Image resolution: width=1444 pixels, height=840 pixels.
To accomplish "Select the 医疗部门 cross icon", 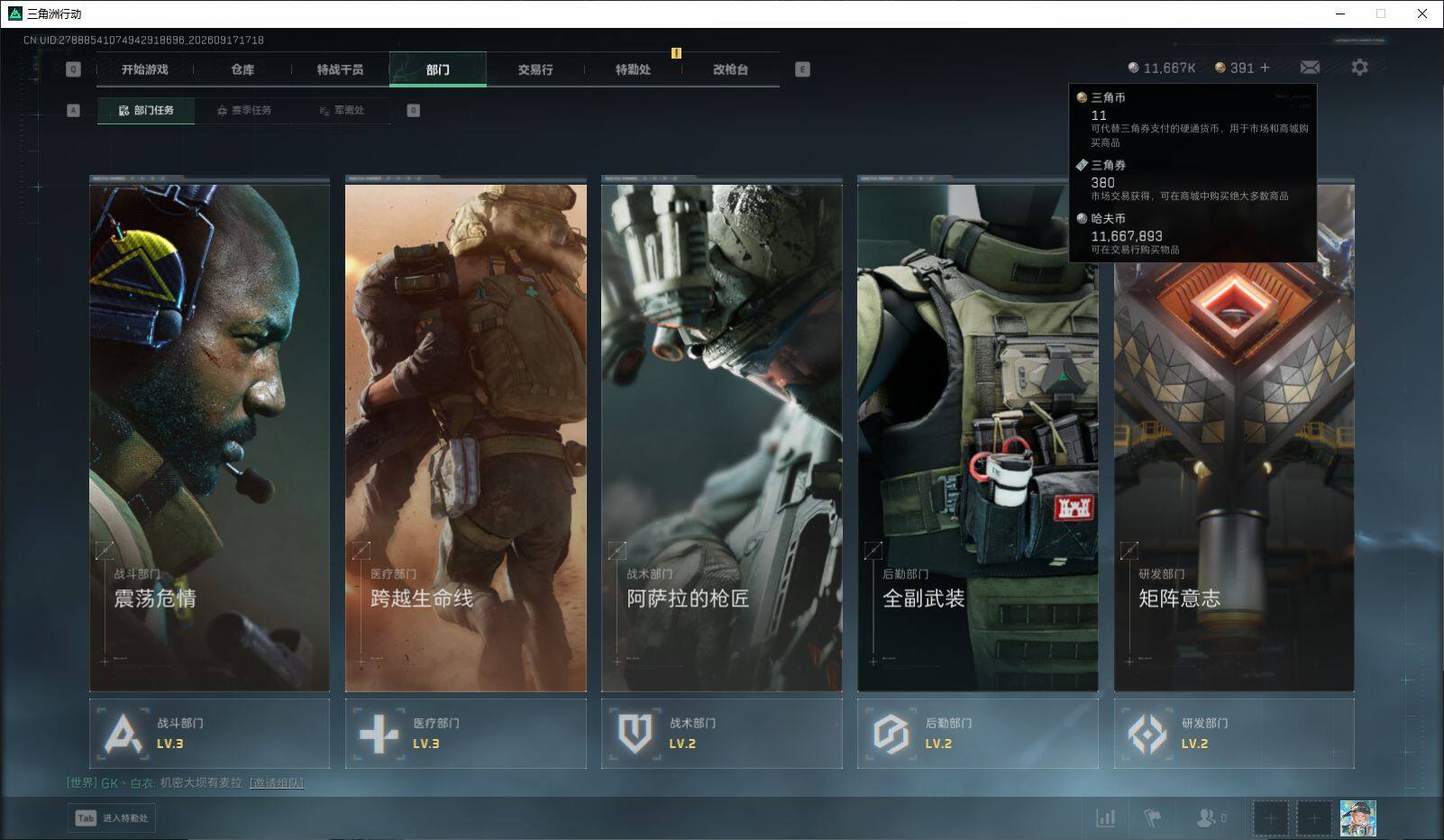I will coord(379,733).
